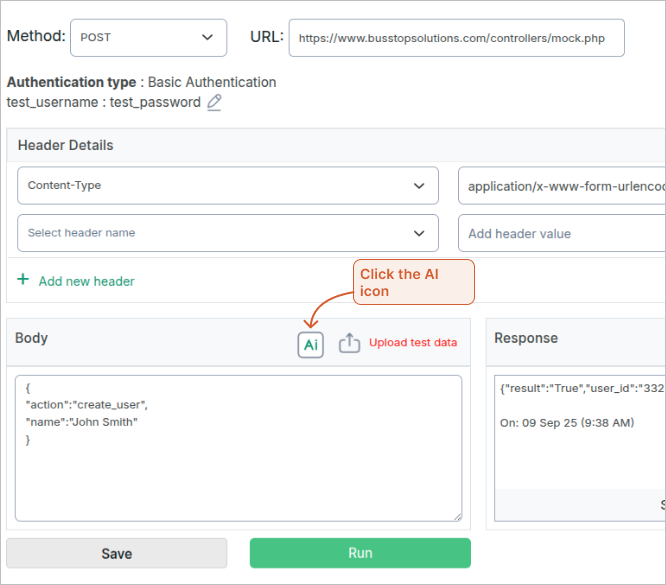Viewport: 666px width, 585px height.
Task: Click the Save button
Action: pyautogui.click(x=116, y=553)
